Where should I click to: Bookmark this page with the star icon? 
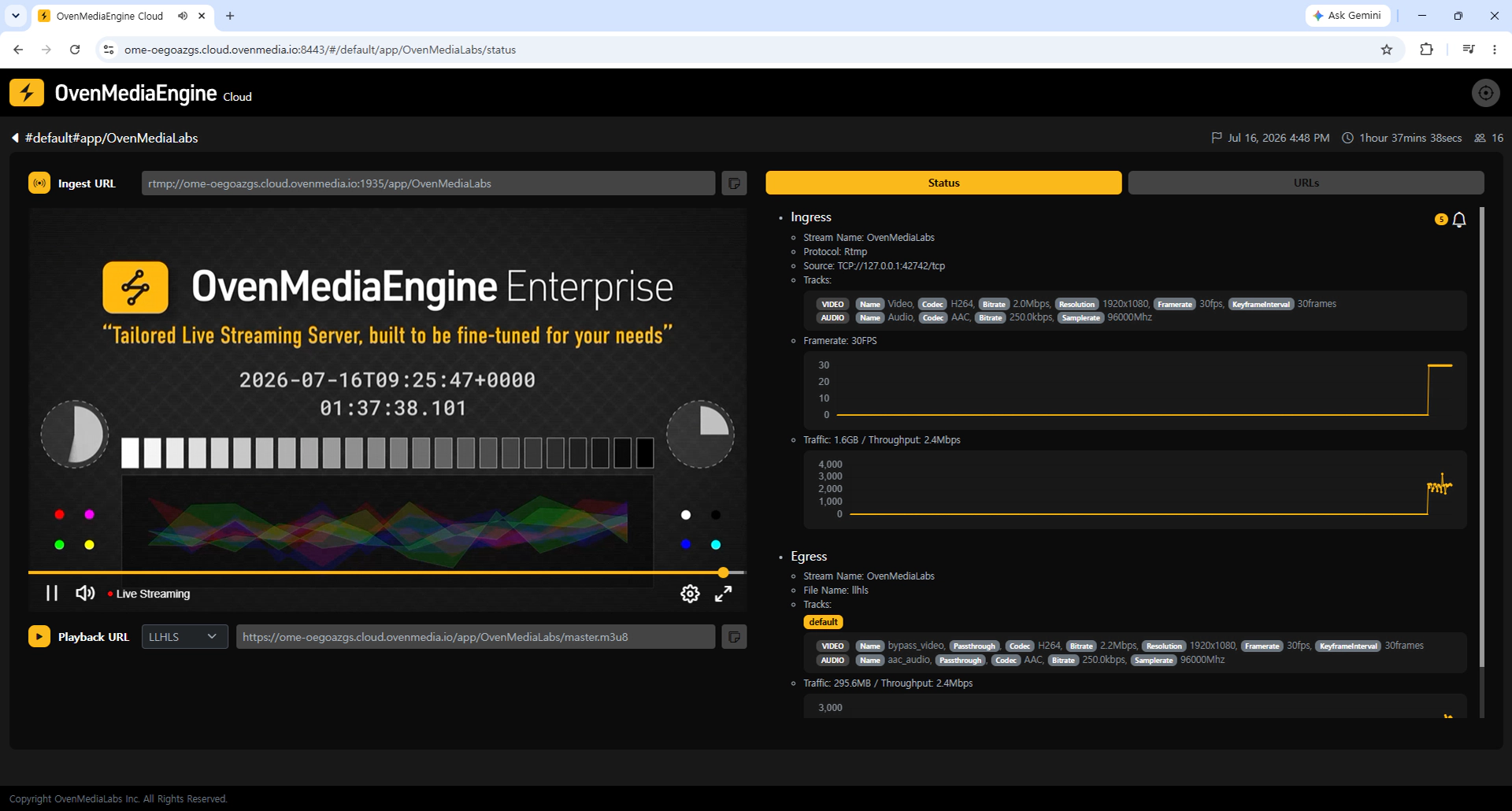(x=1387, y=50)
